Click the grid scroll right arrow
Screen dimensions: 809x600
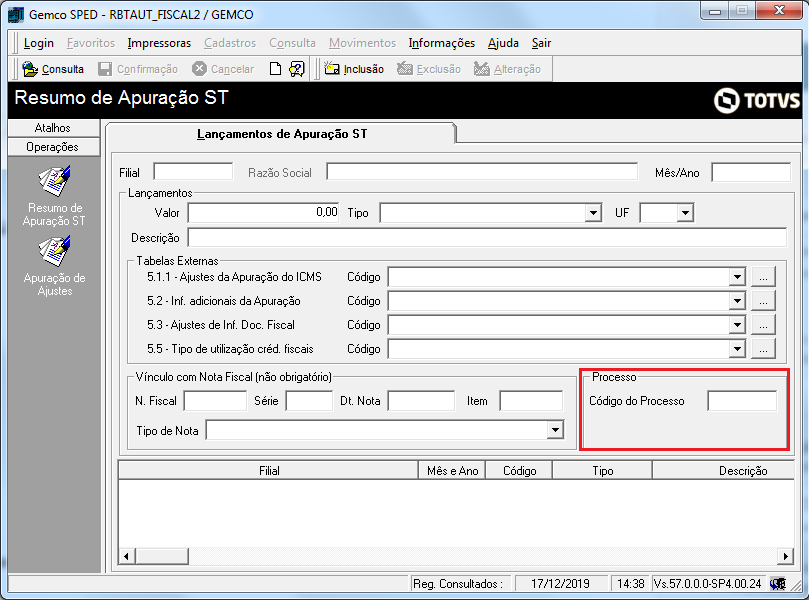[x=785, y=556]
